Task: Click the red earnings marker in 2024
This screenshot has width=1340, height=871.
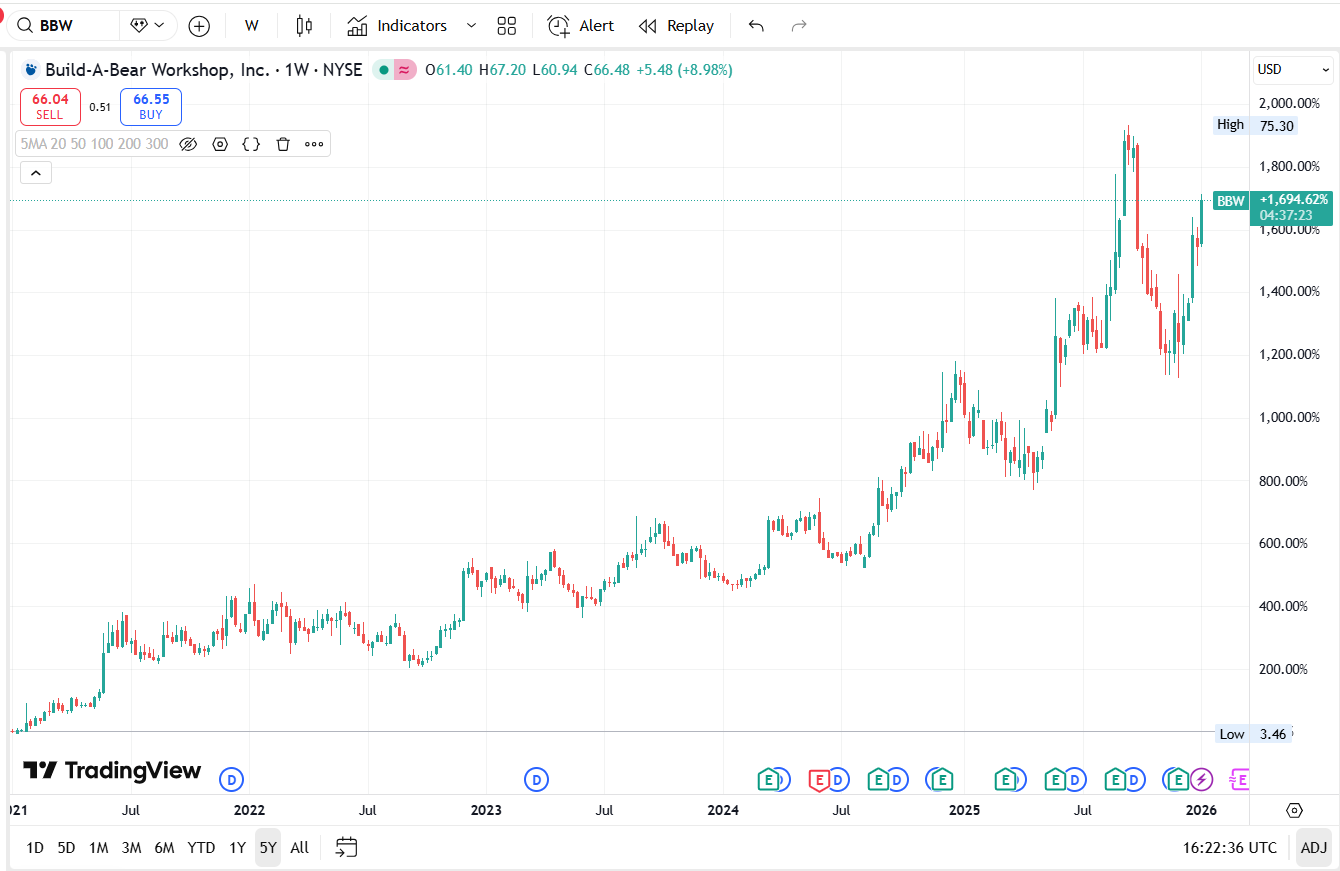Action: tap(818, 779)
